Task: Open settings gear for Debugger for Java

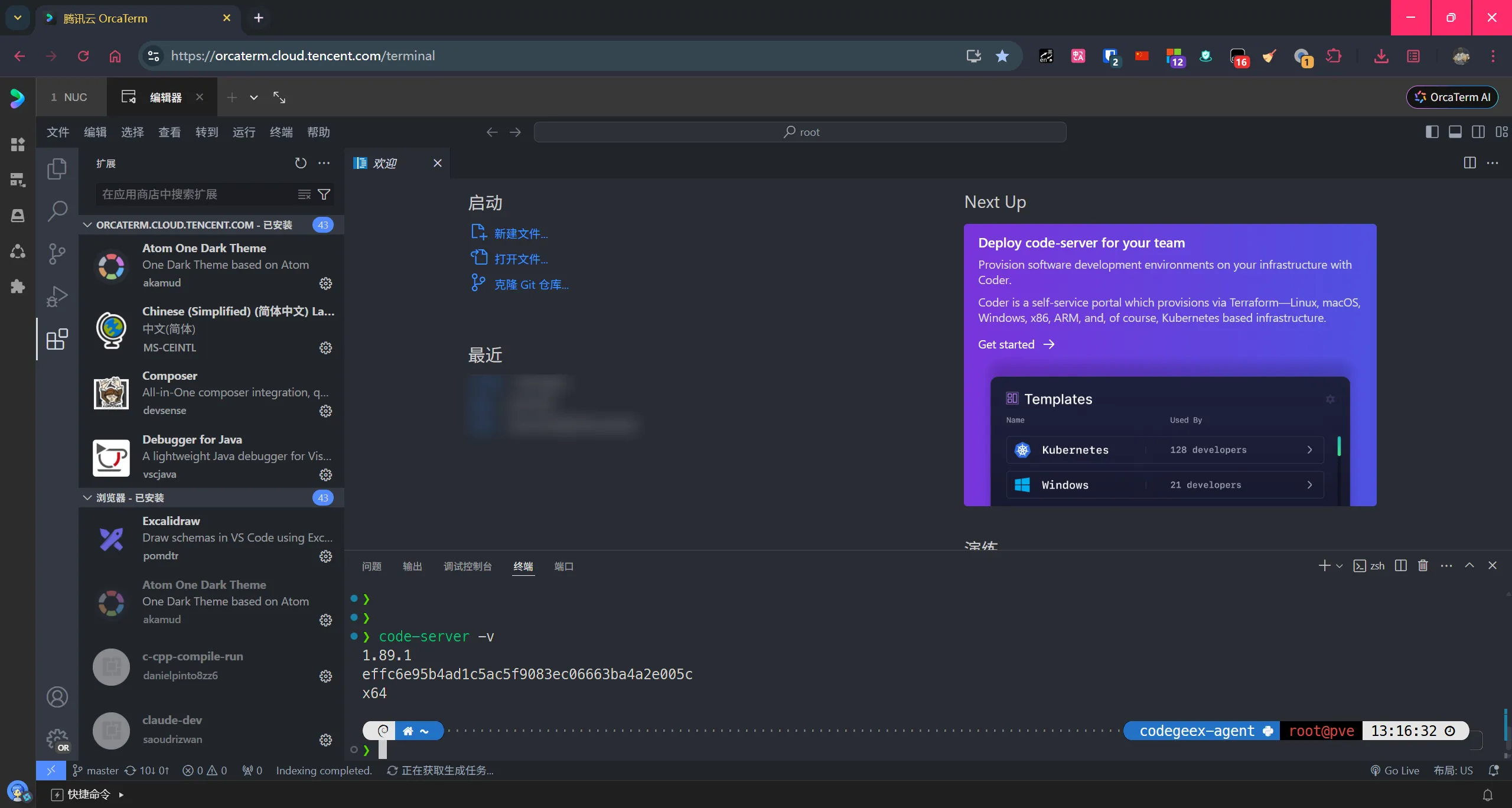Action: [325, 475]
